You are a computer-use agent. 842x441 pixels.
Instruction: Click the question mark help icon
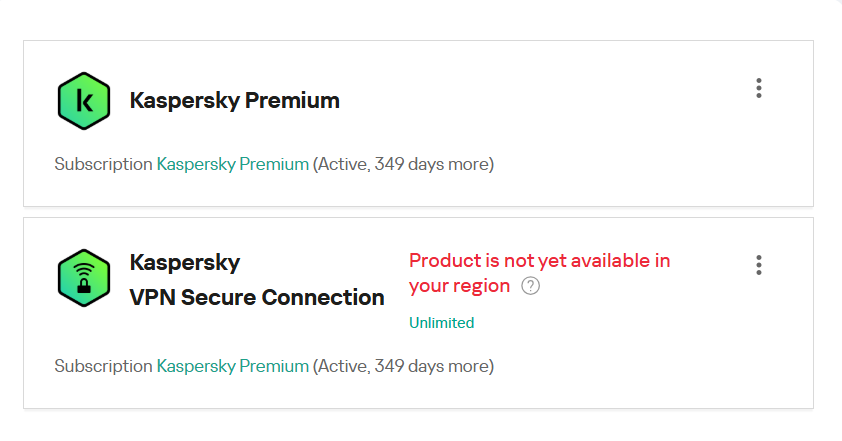point(531,286)
